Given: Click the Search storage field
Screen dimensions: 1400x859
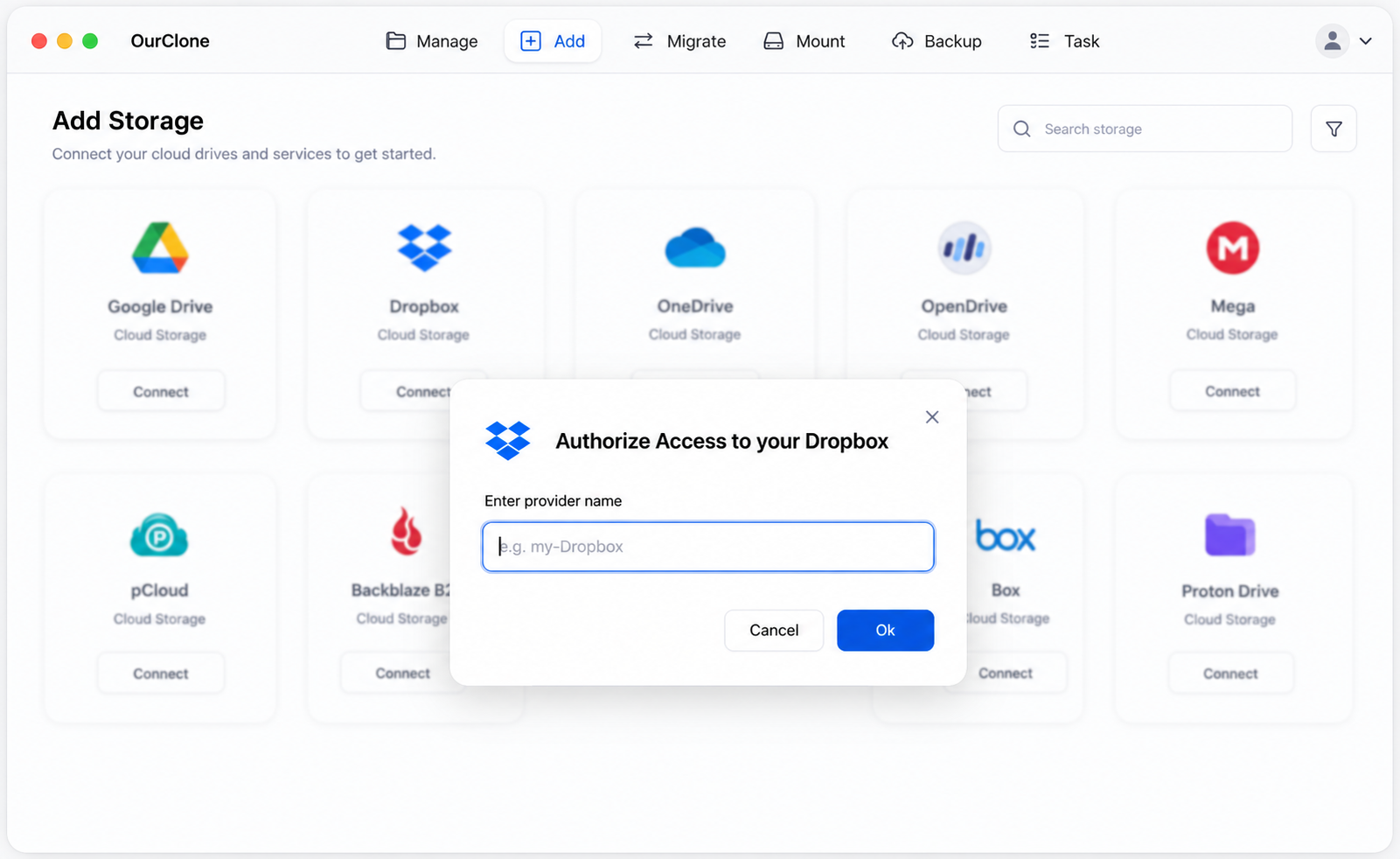Looking at the screenshot, I should coord(1145,129).
